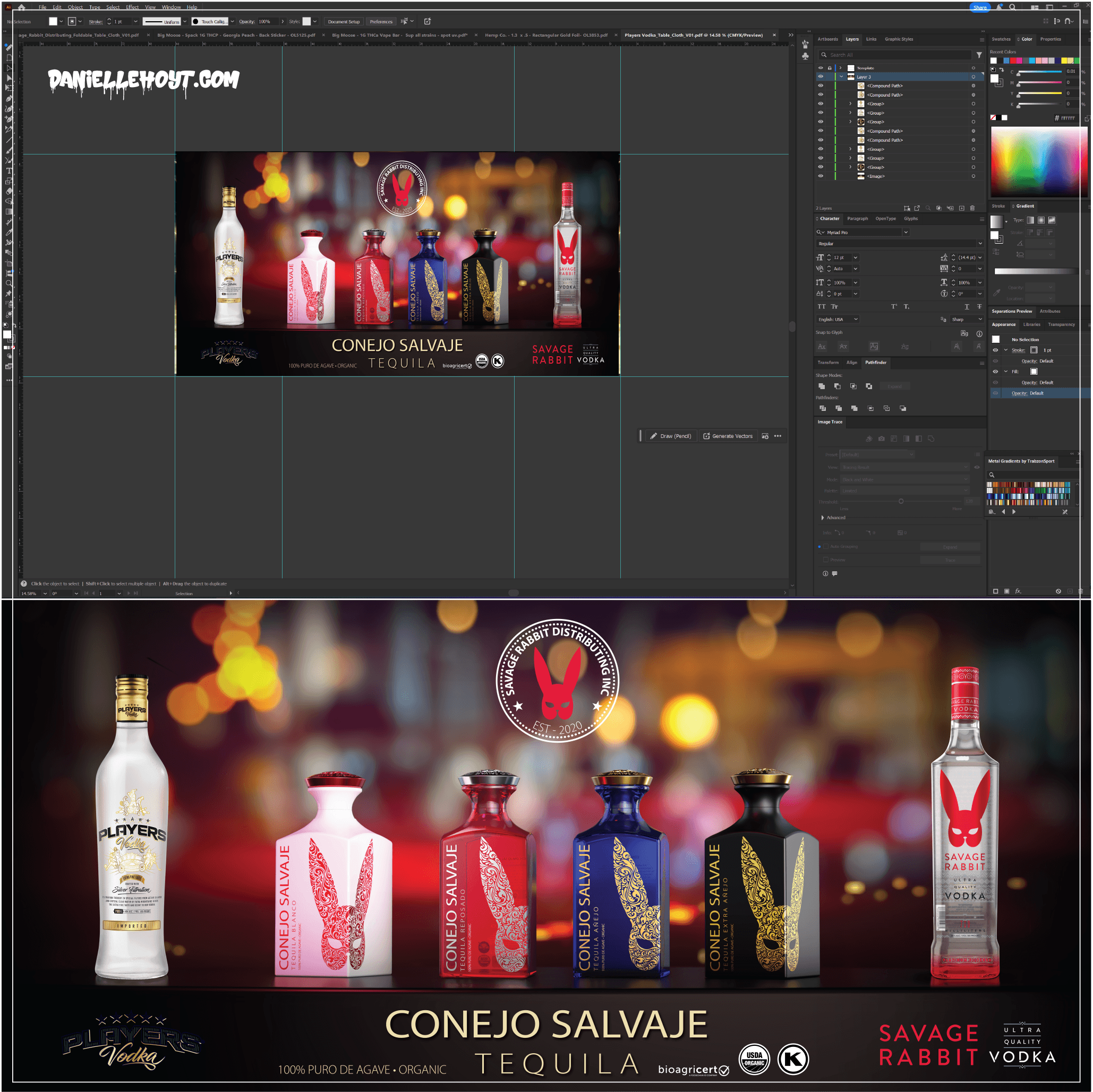Collapse Layer 3 in Layers panel
The height and width of the screenshot is (1092, 1093).
[842, 77]
